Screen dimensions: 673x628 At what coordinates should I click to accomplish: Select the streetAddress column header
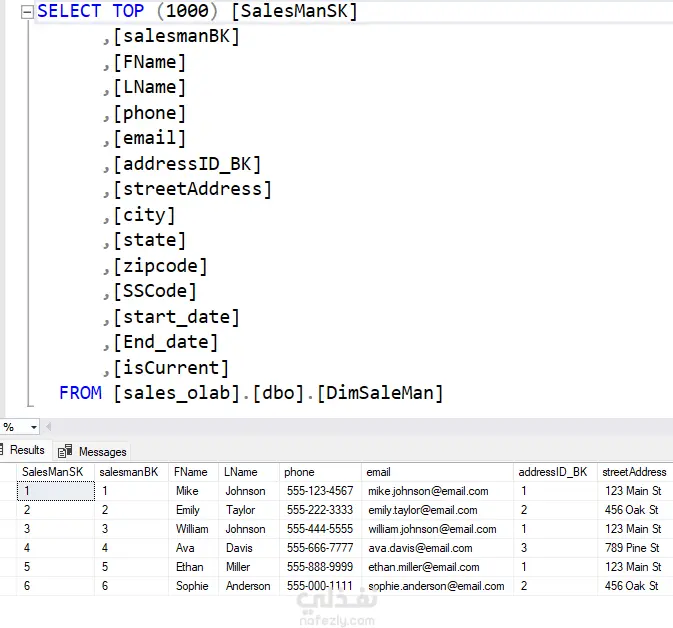pyautogui.click(x=635, y=472)
